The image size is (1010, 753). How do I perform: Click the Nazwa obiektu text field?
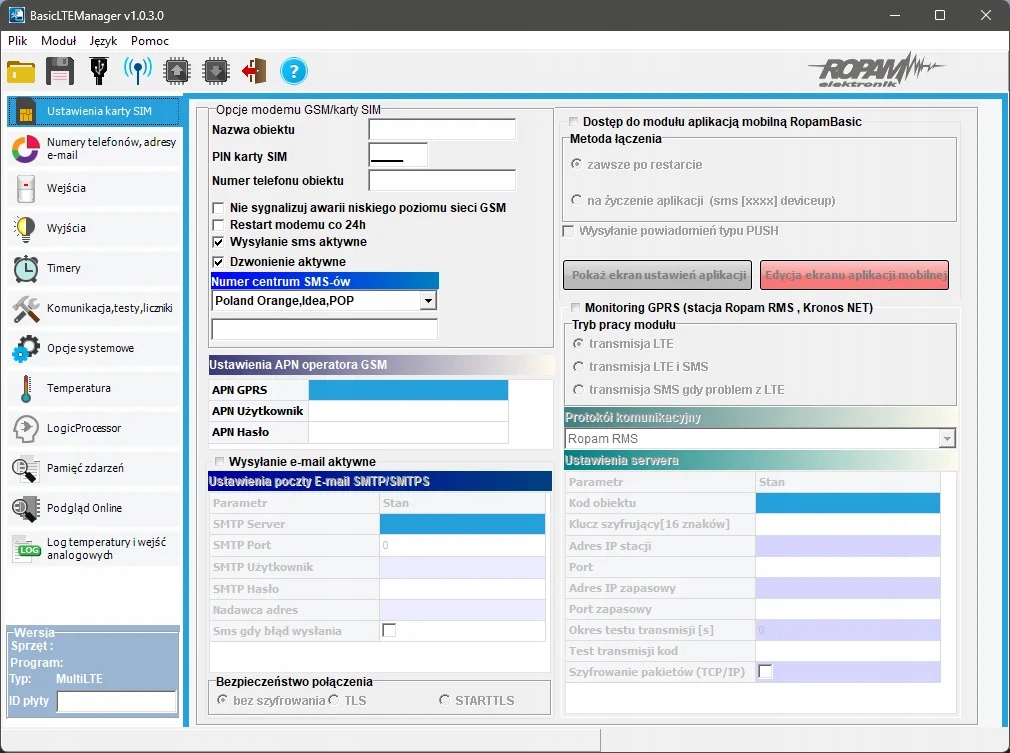442,130
